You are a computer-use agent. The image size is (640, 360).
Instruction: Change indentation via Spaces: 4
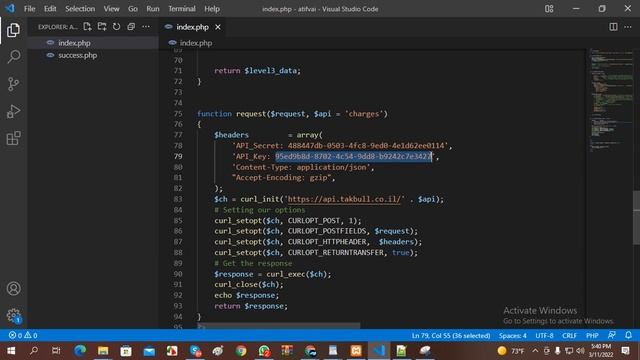coord(512,336)
